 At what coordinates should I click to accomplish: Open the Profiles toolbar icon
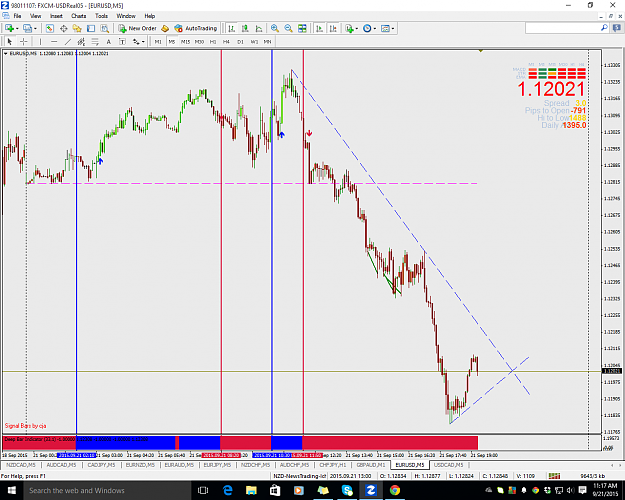[x=28, y=28]
